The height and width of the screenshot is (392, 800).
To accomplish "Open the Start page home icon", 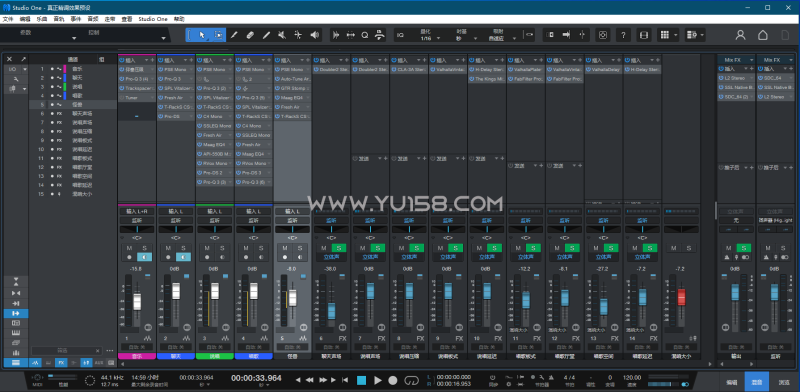I will [763, 35].
